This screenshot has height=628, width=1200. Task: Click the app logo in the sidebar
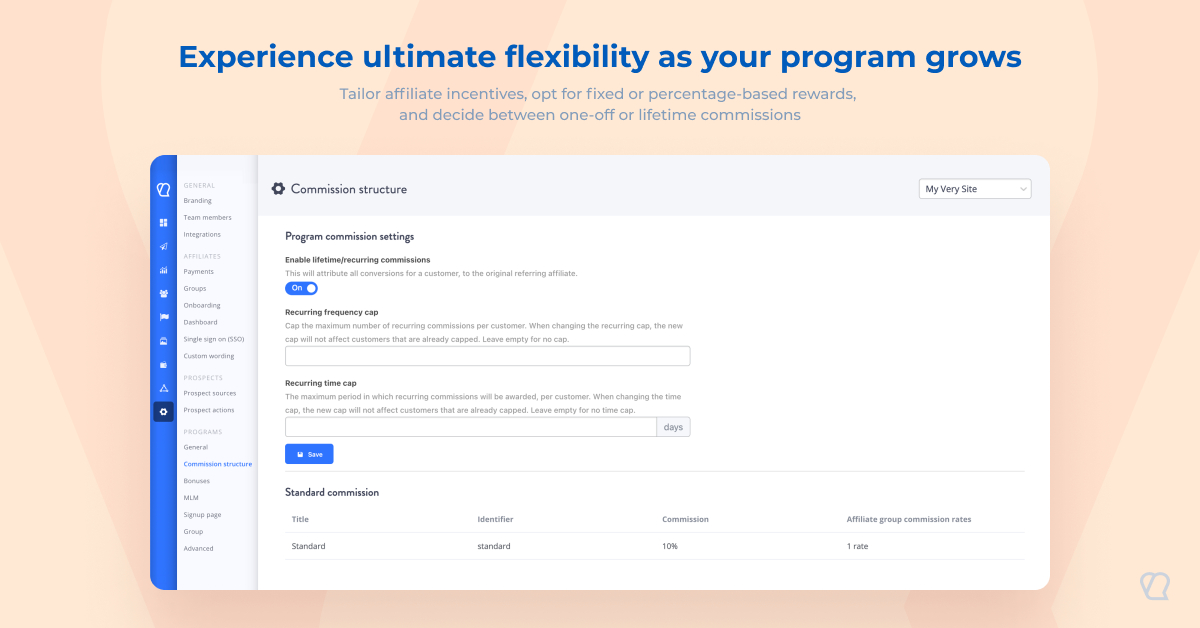(x=163, y=189)
